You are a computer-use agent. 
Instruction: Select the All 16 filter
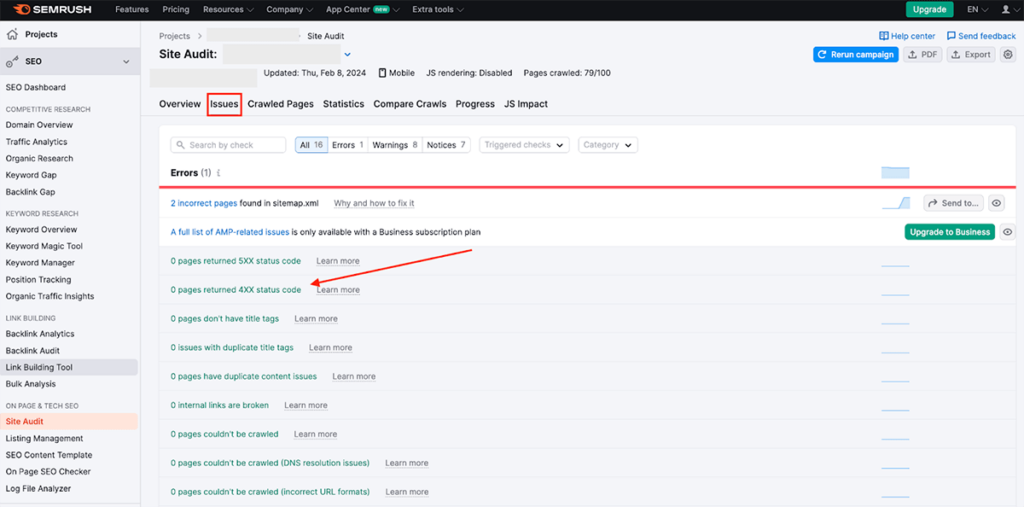(x=312, y=145)
